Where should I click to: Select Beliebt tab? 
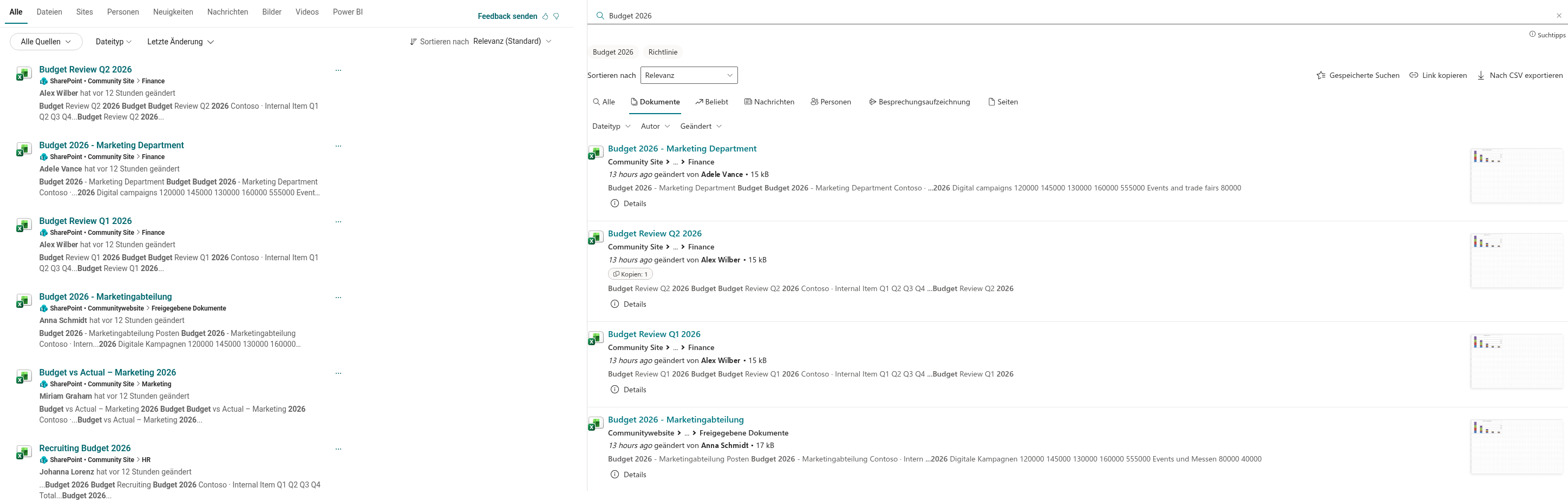(x=711, y=102)
